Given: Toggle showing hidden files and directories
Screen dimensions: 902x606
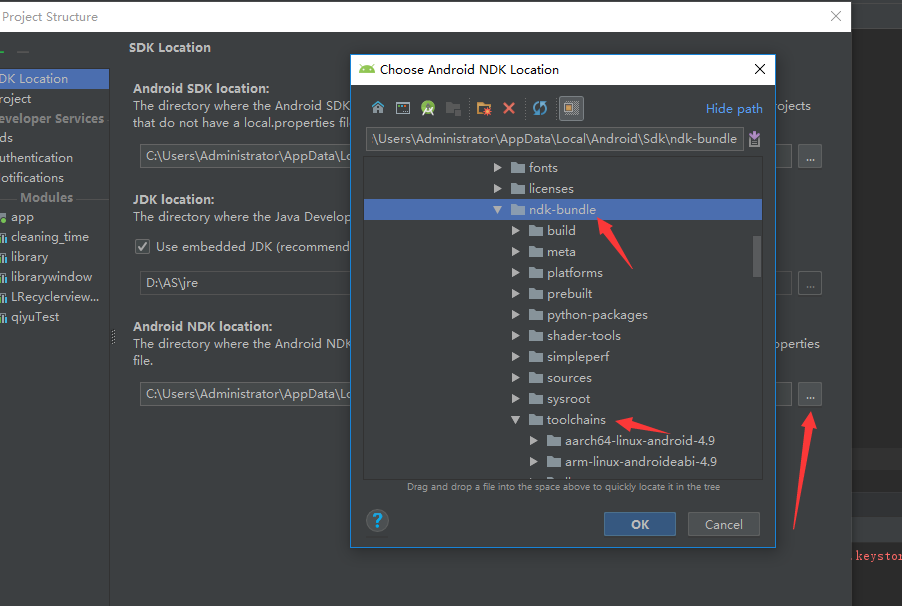Looking at the screenshot, I should point(570,107).
